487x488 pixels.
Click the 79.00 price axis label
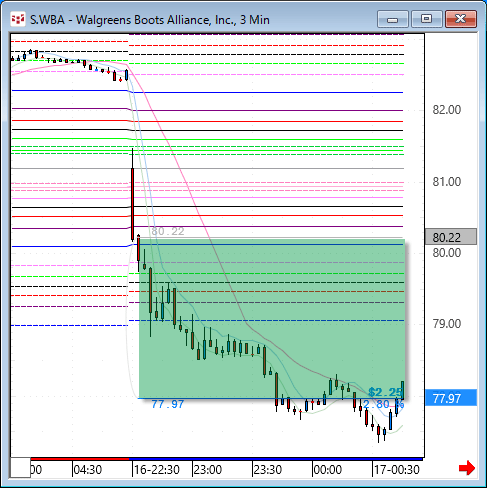coord(447,324)
